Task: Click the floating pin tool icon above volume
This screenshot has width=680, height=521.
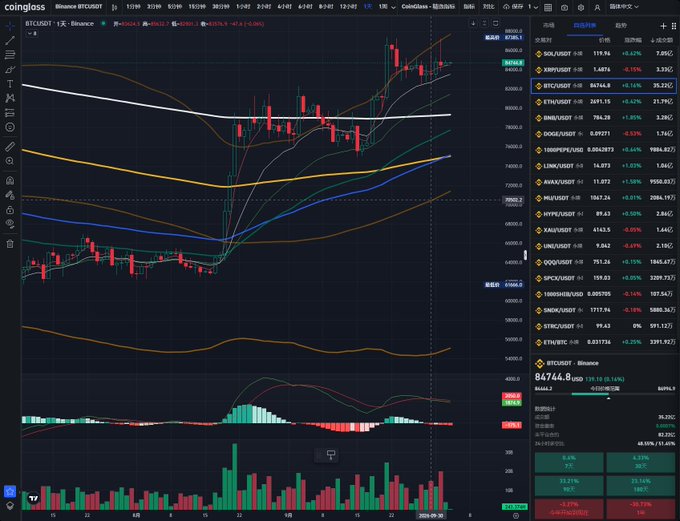Action: pos(331,455)
